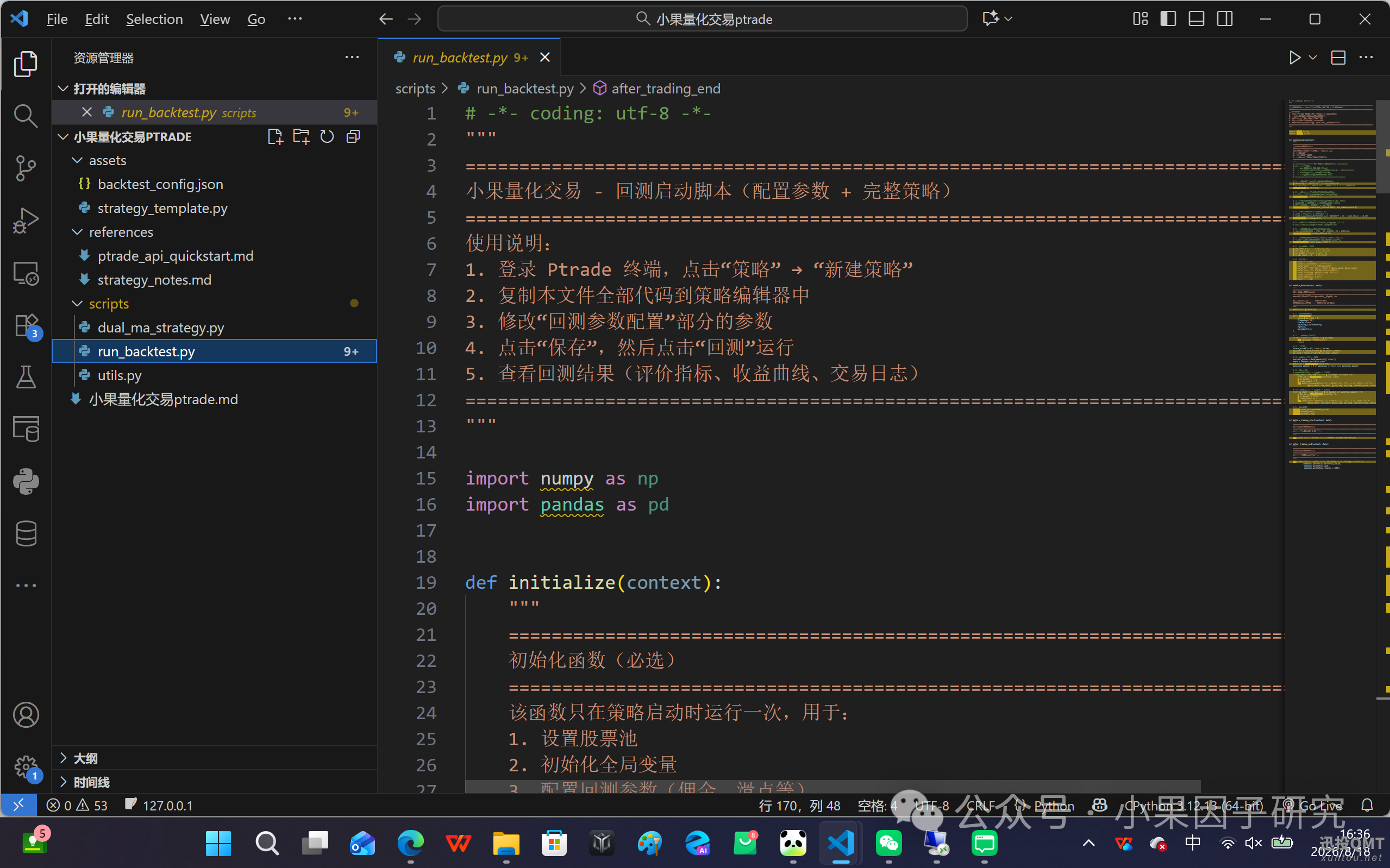Go back in navigation history
The width and height of the screenshot is (1390, 868).
point(386,19)
